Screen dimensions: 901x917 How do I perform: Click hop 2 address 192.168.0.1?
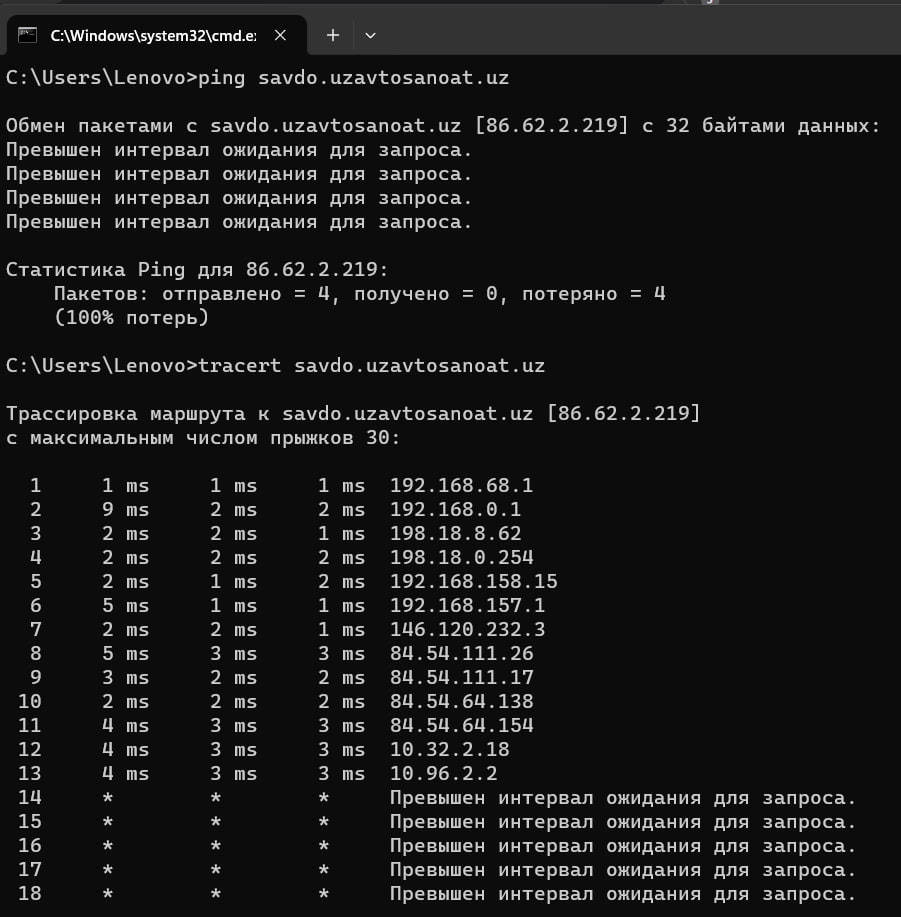pos(455,510)
